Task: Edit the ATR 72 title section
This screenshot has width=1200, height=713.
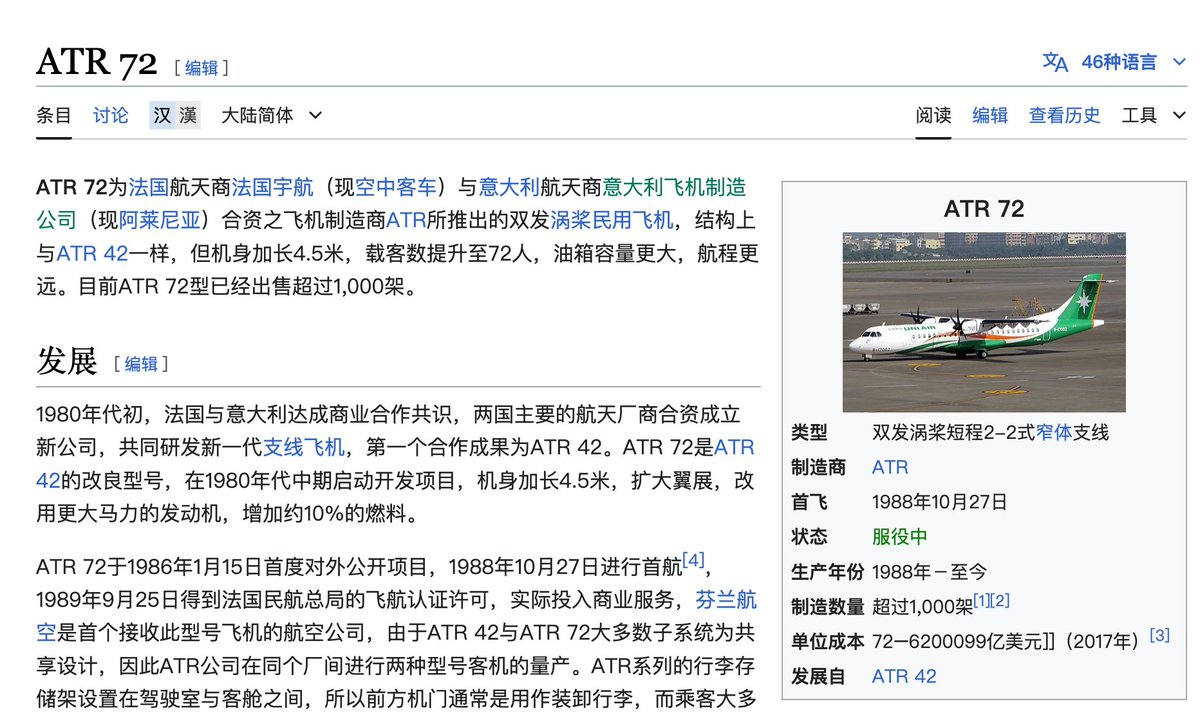Action: click(x=201, y=68)
